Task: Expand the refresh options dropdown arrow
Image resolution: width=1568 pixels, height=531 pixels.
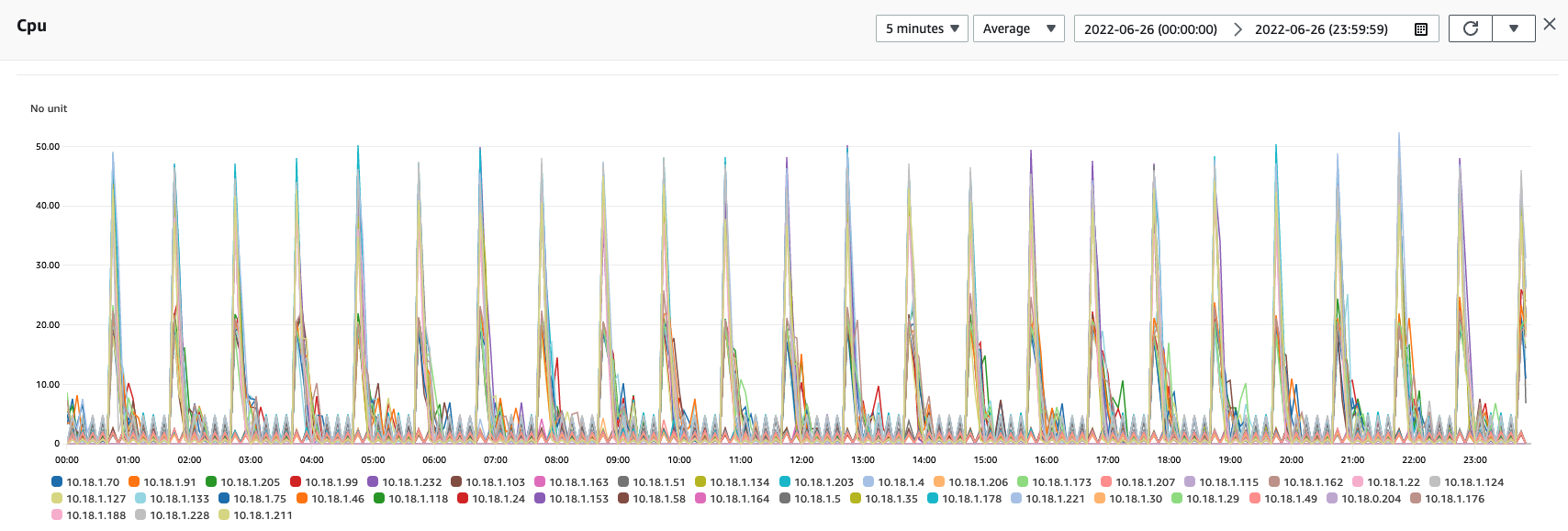Action: (1514, 28)
